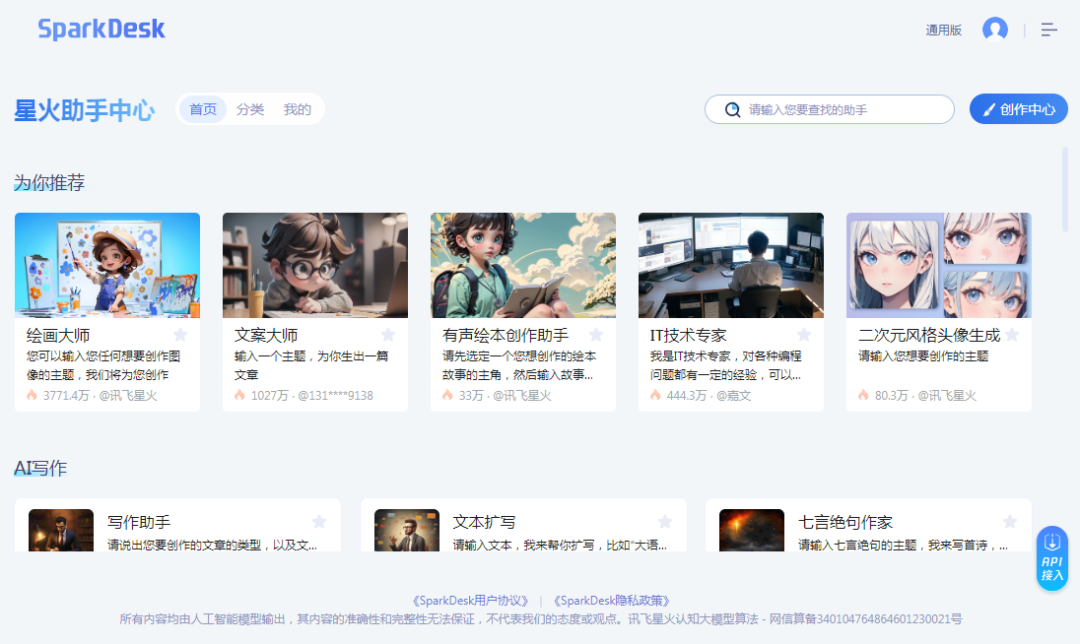Favorite the 有声绘本创作助手 star
Screen dimensions: 1080x644
pyautogui.click(x=596, y=335)
